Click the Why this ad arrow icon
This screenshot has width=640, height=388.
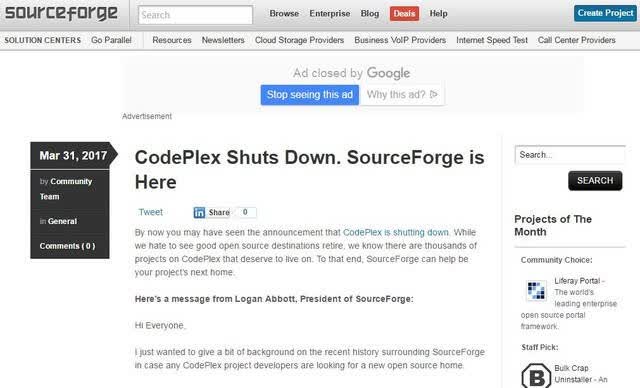coord(434,95)
